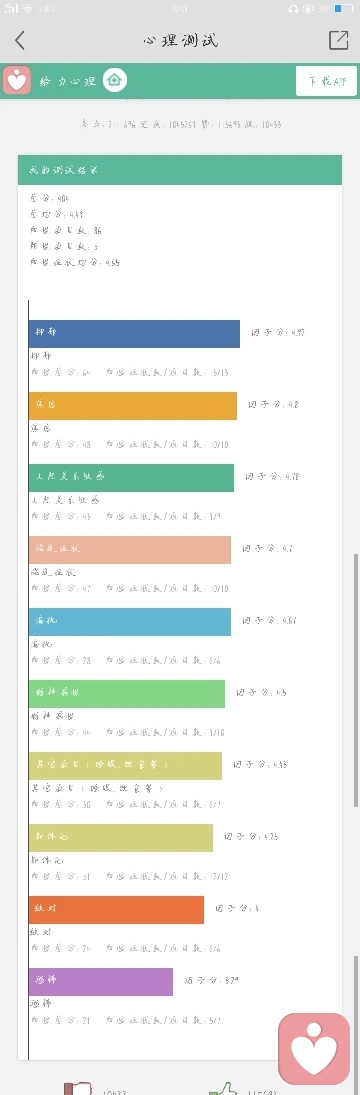Tap the headphone icon in status bar
Screen dimensions: 360x1095
click(x=296, y=9)
